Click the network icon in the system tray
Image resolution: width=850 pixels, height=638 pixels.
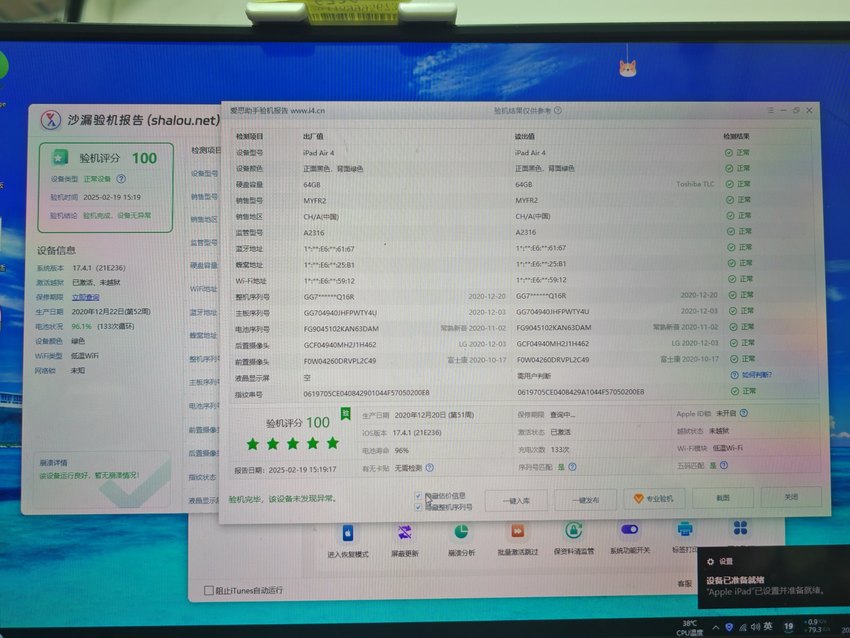(x=743, y=627)
